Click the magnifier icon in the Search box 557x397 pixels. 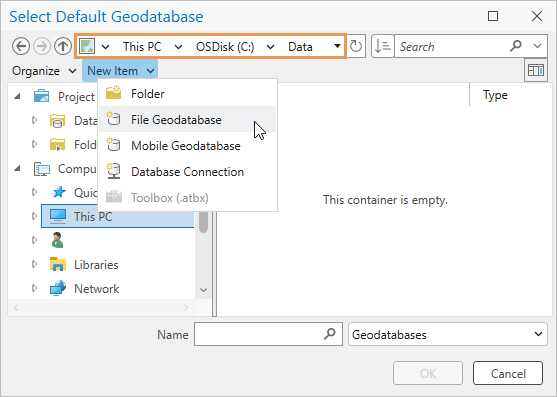(515, 46)
